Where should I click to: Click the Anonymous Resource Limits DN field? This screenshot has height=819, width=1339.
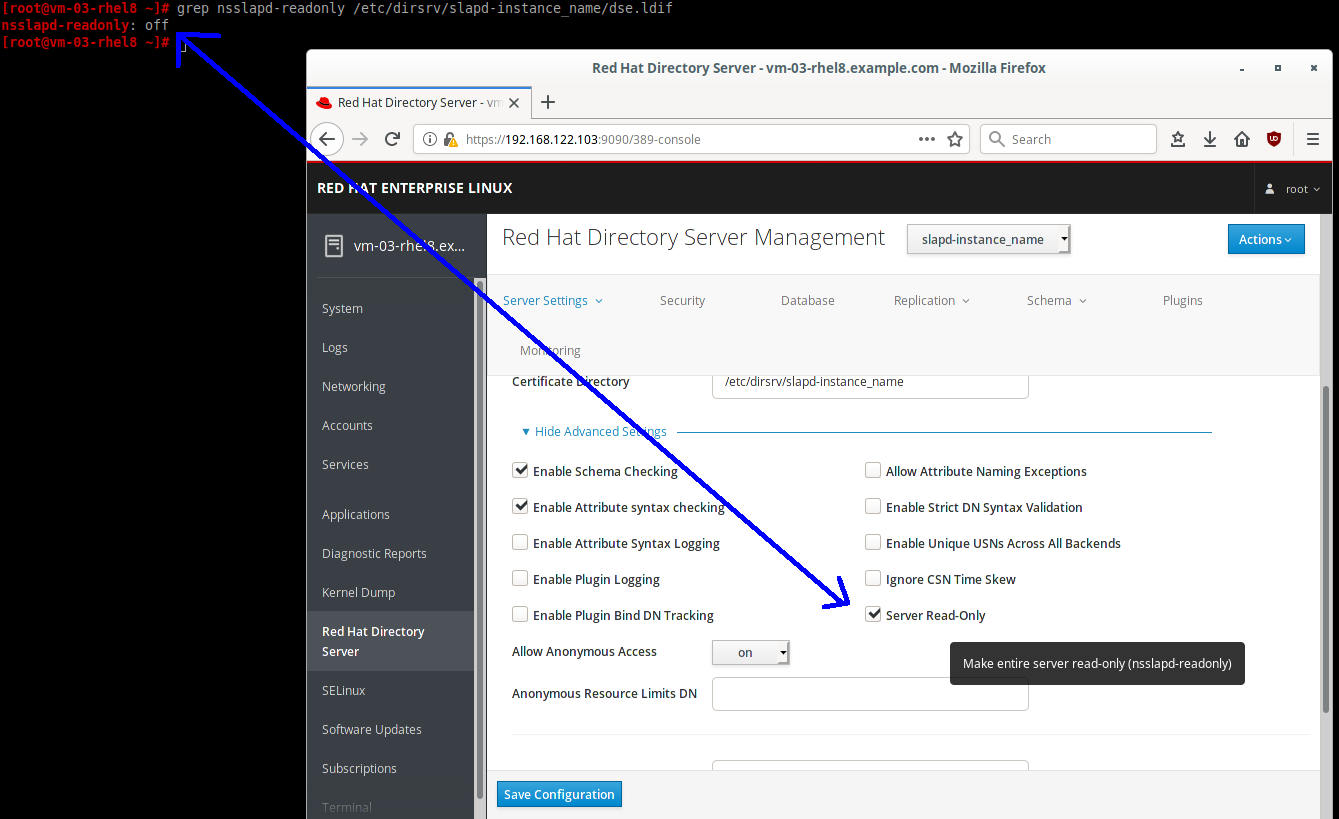pos(870,694)
